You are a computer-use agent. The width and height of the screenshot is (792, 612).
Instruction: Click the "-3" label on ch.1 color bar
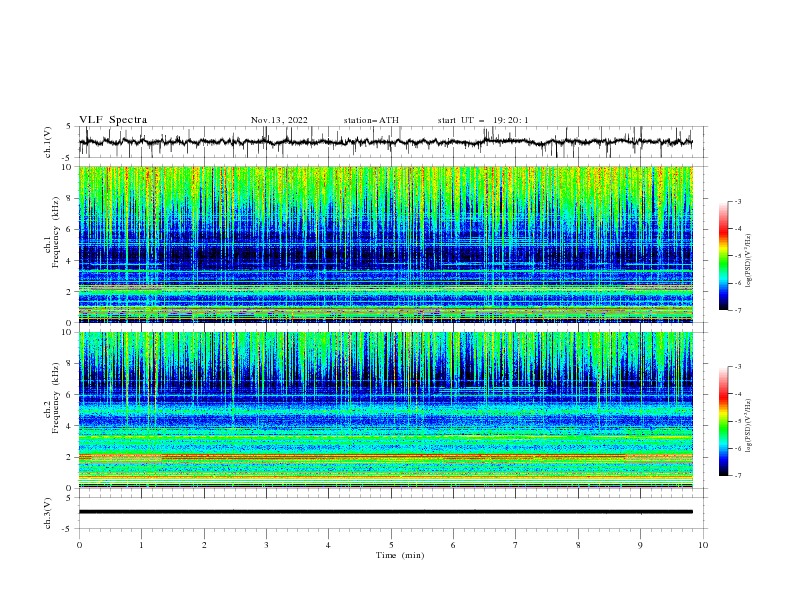(738, 201)
